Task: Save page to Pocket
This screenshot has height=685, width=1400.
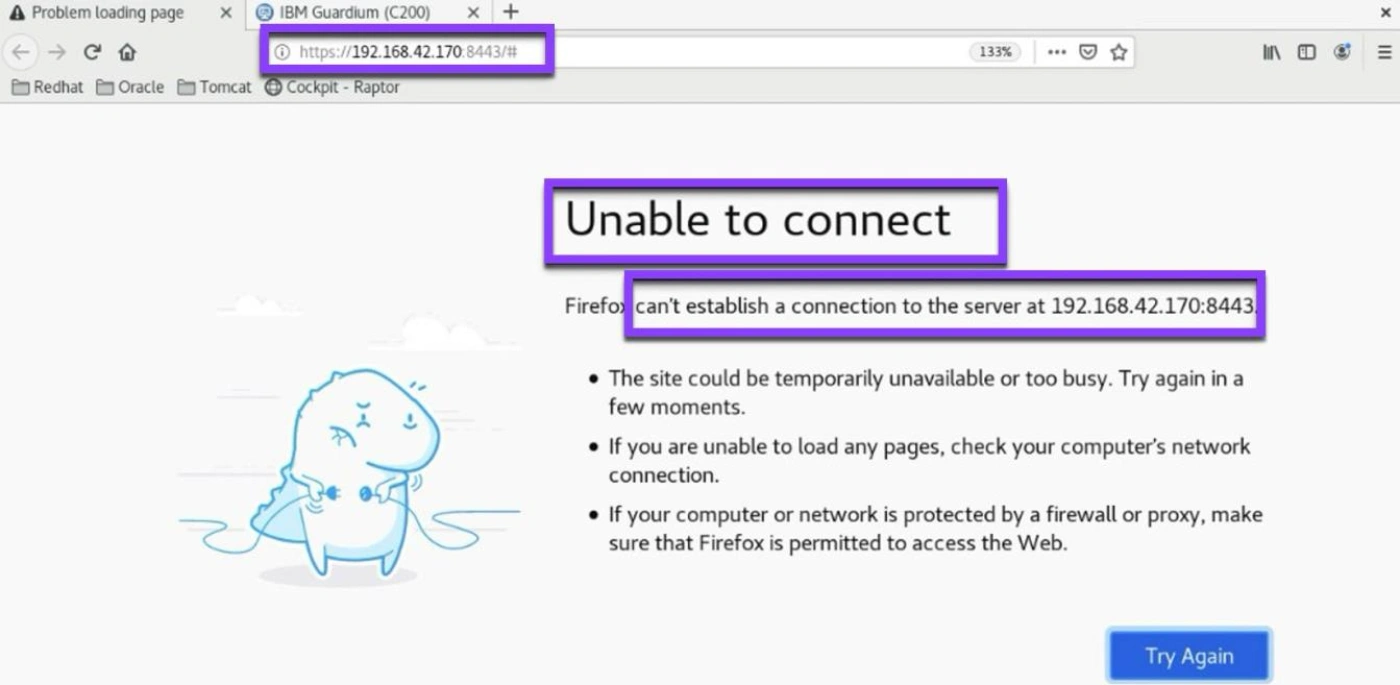Action: pyautogui.click(x=1088, y=52)
